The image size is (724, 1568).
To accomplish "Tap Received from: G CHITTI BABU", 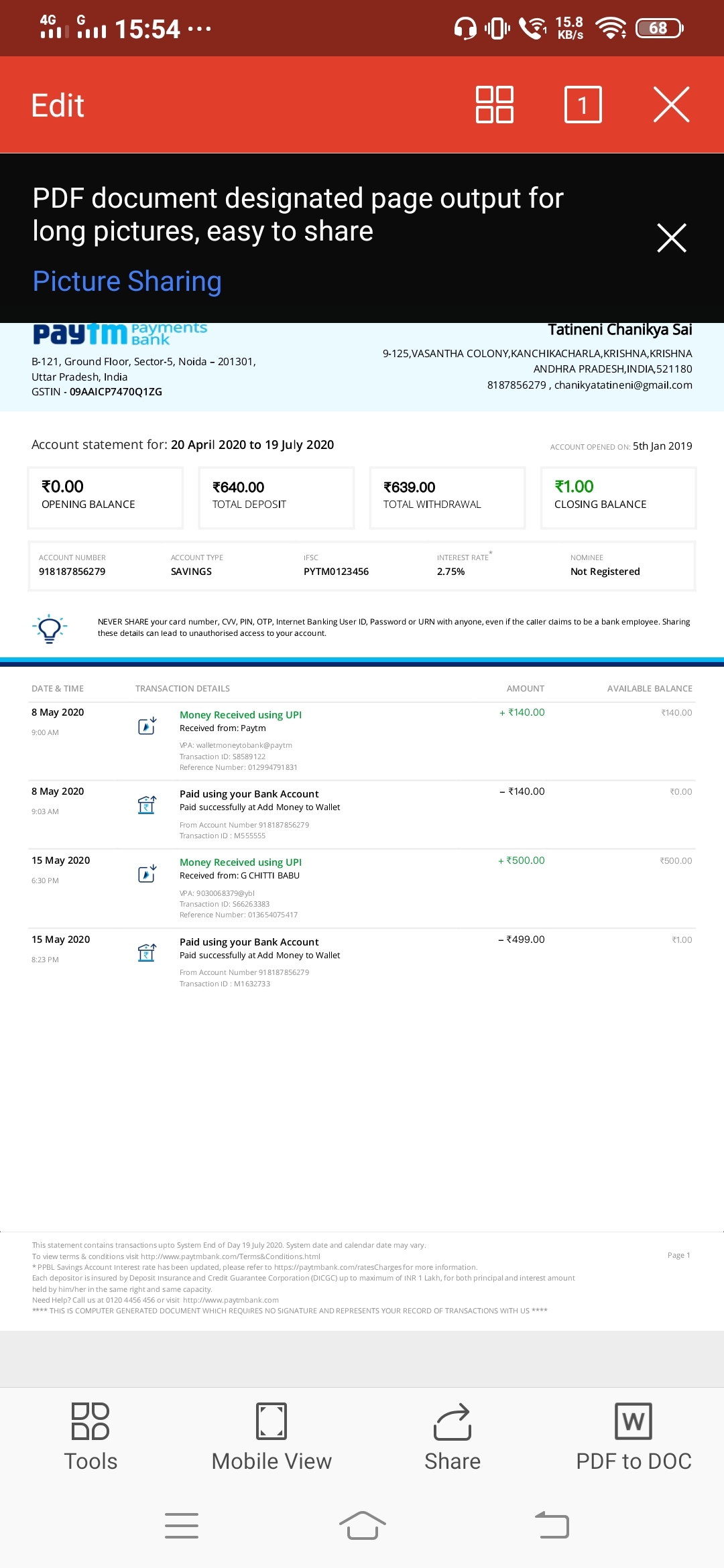I will 239,876.
